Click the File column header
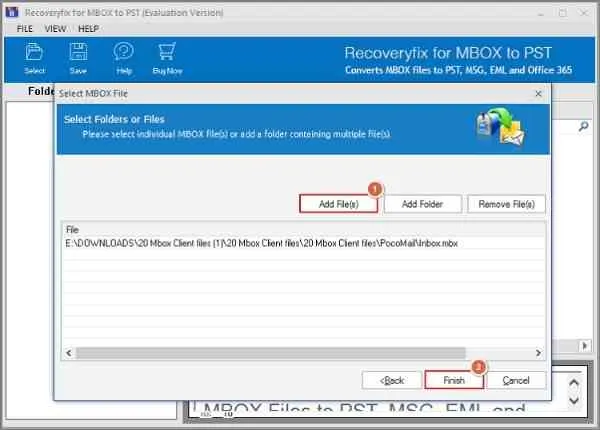Screen dimensions: 600x430 303,230
